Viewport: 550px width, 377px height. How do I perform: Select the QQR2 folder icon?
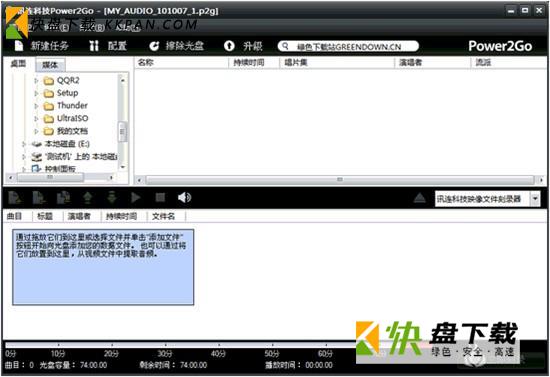(x=48, y=81)
